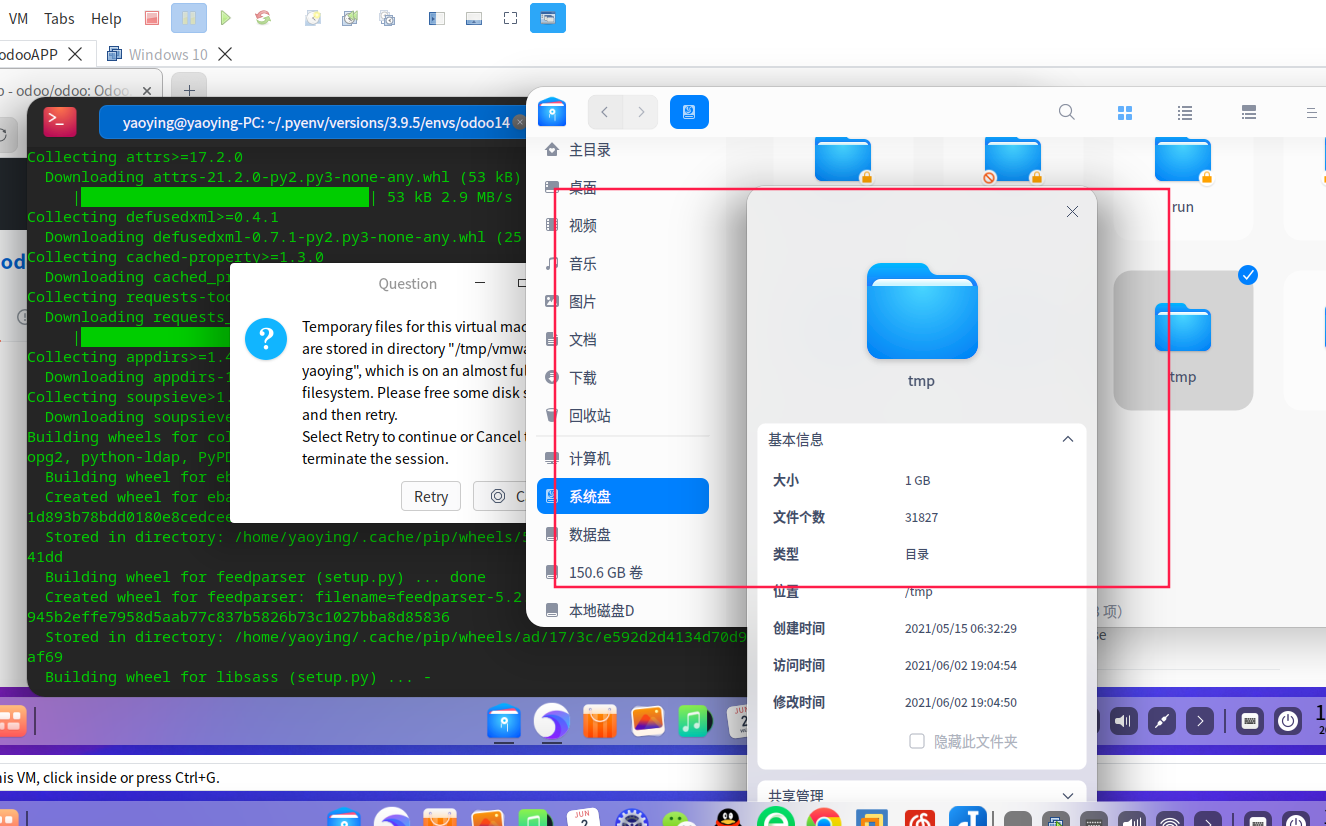Expand the 共享管理 section
Image resolution: width=1326 pixels, height=826 pixels.
[1068, 796]
